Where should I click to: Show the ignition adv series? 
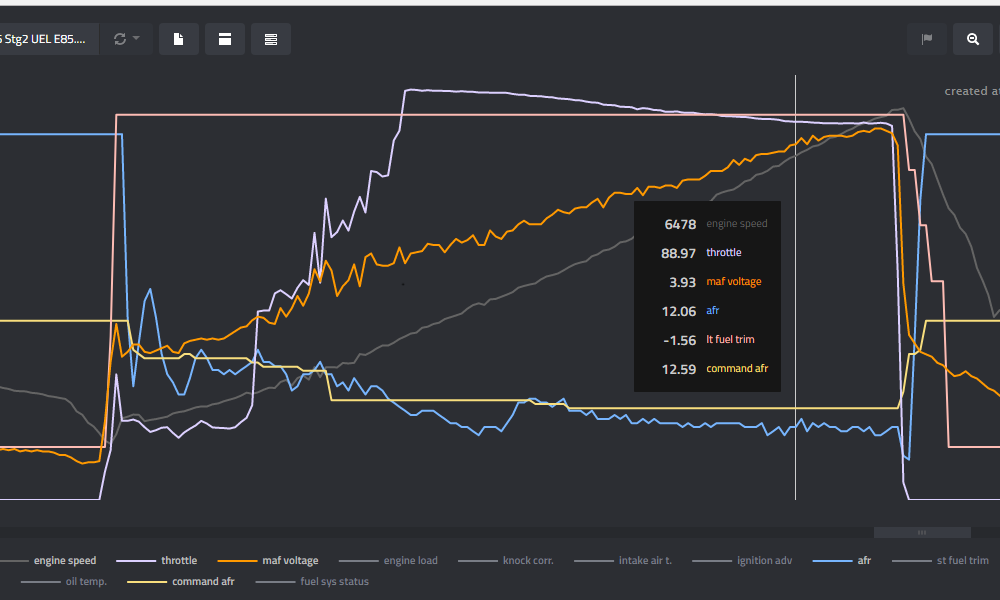762,561
